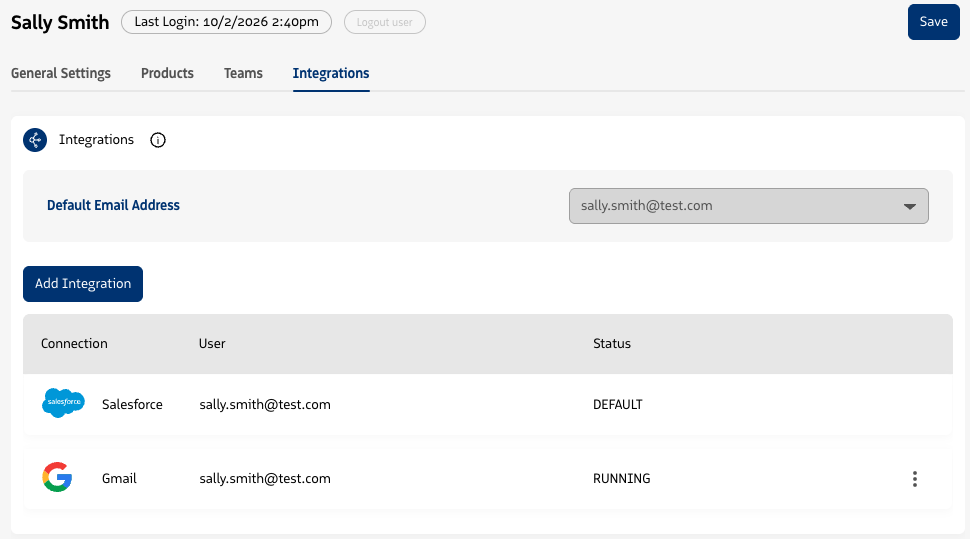This screenshot has height=539, width=970.
Task: Open the Default Email Address dropdown
Action: coord(749,206)
